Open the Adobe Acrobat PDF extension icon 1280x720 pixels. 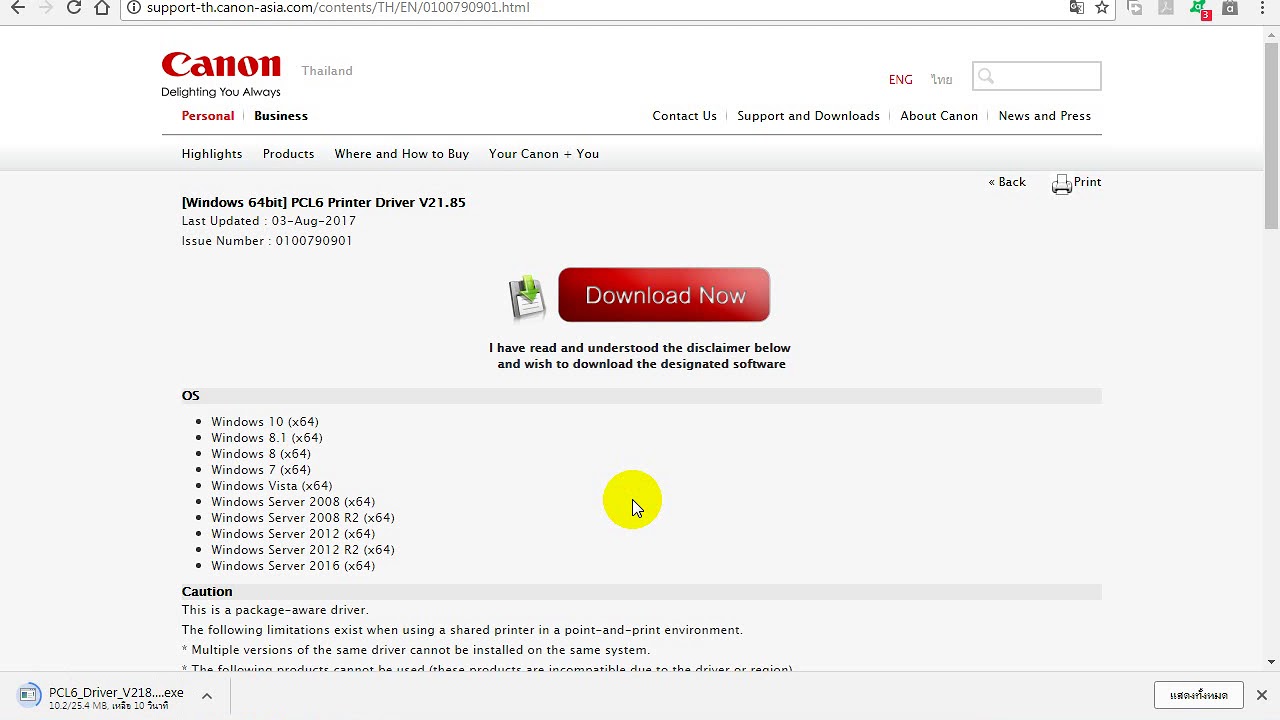pyautogui.click(x=1166, y=7)
